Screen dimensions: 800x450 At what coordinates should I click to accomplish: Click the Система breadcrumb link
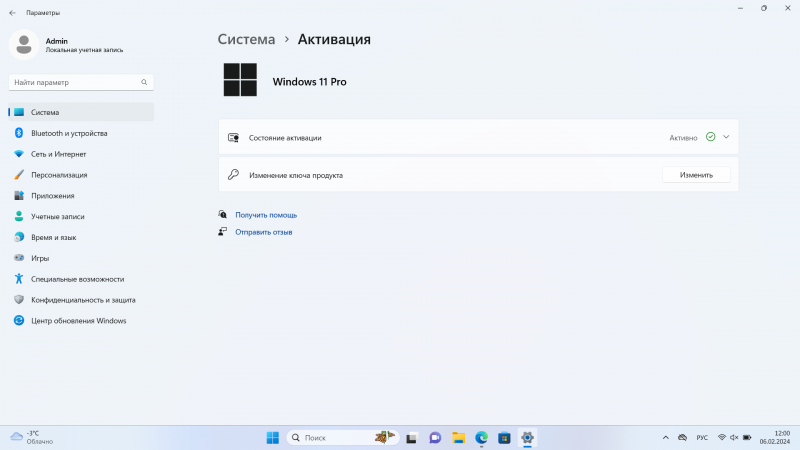[x=246, y=39]
